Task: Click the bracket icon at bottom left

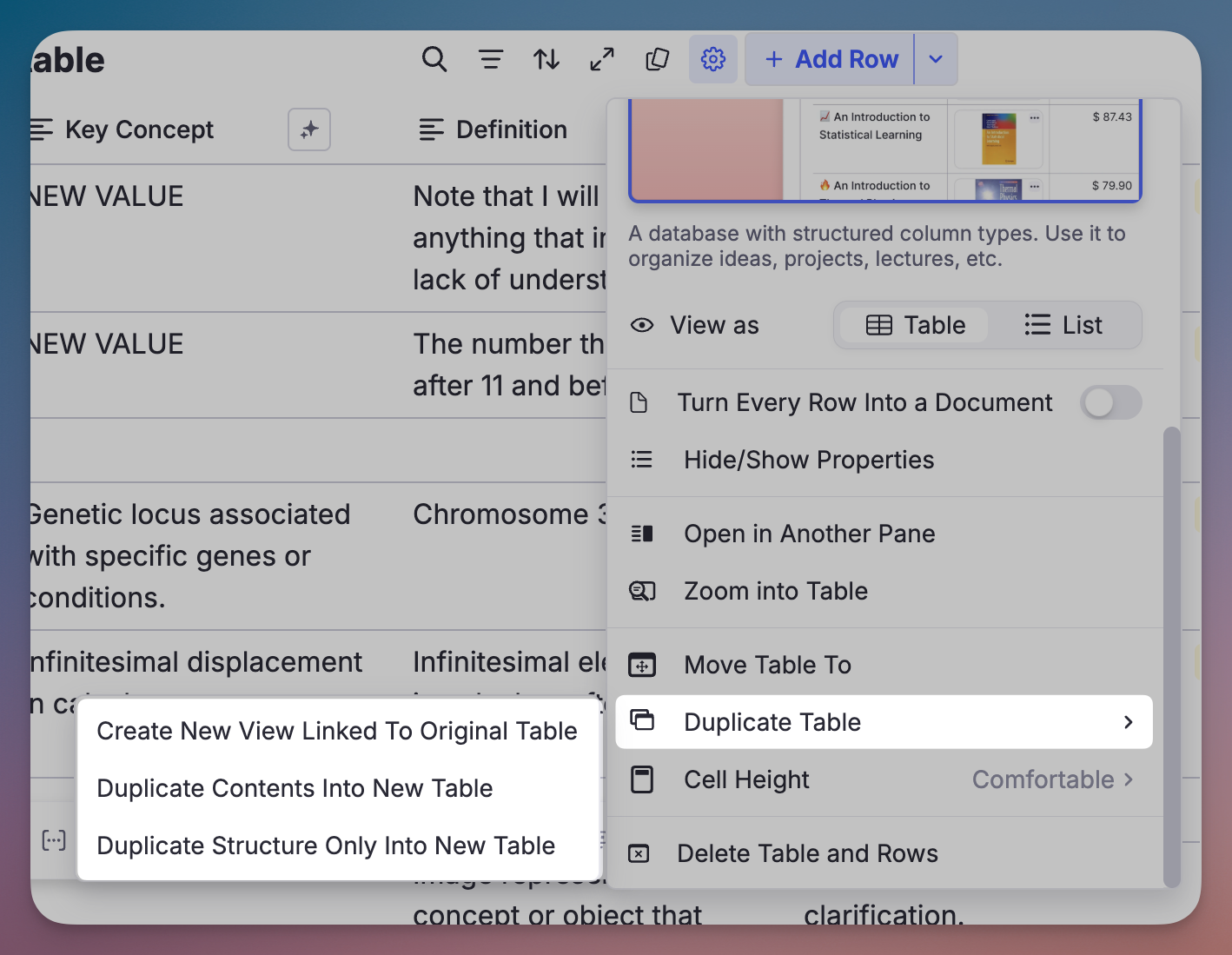Action: (54, 840)
